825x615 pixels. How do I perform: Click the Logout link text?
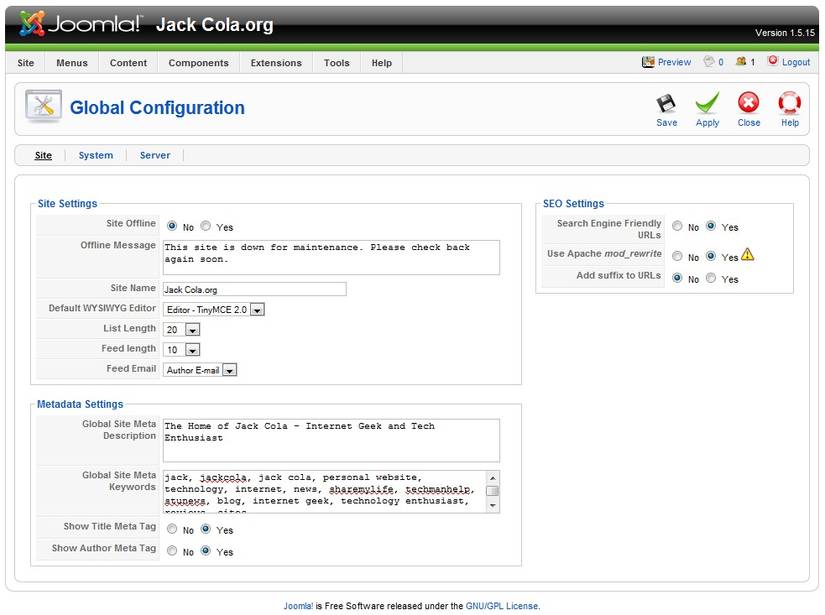click(796, 62)
